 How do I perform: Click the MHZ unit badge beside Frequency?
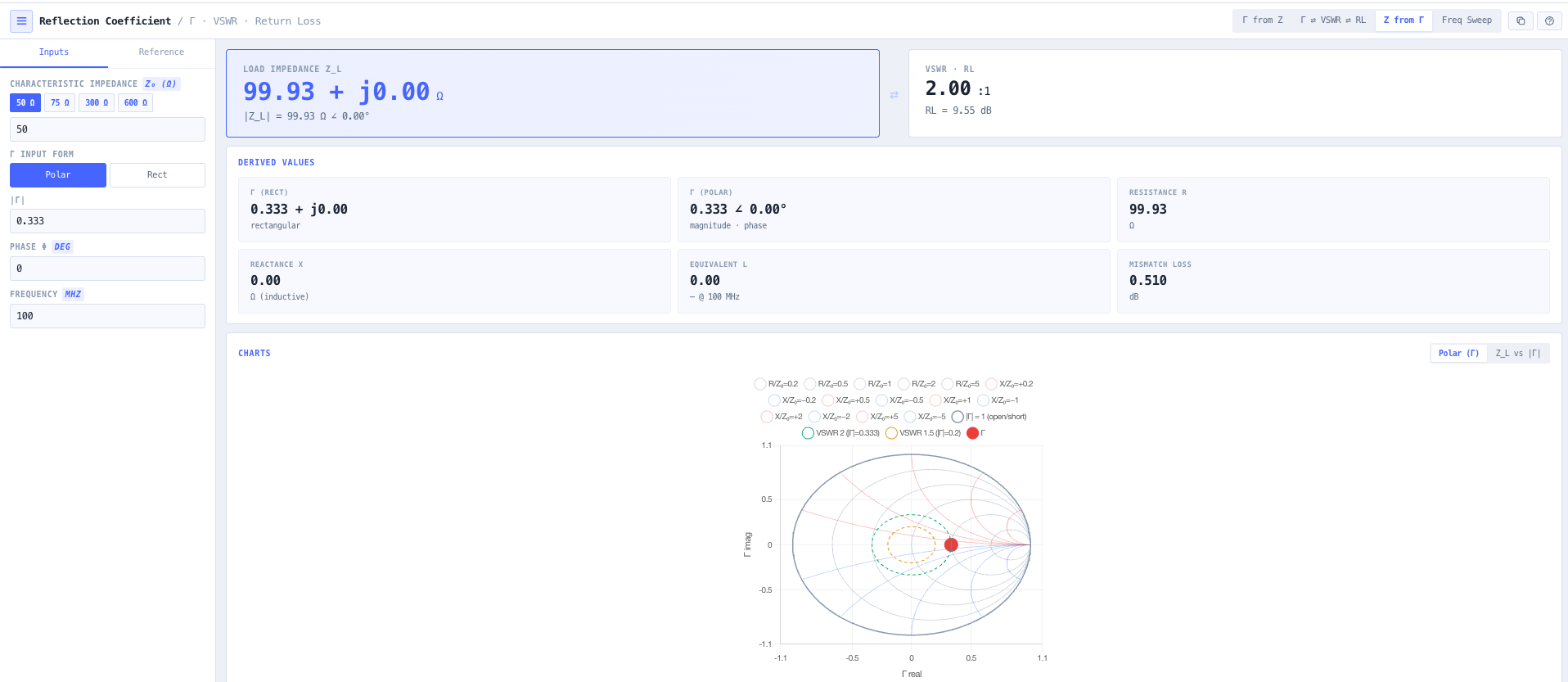click(x=73, y=295)
